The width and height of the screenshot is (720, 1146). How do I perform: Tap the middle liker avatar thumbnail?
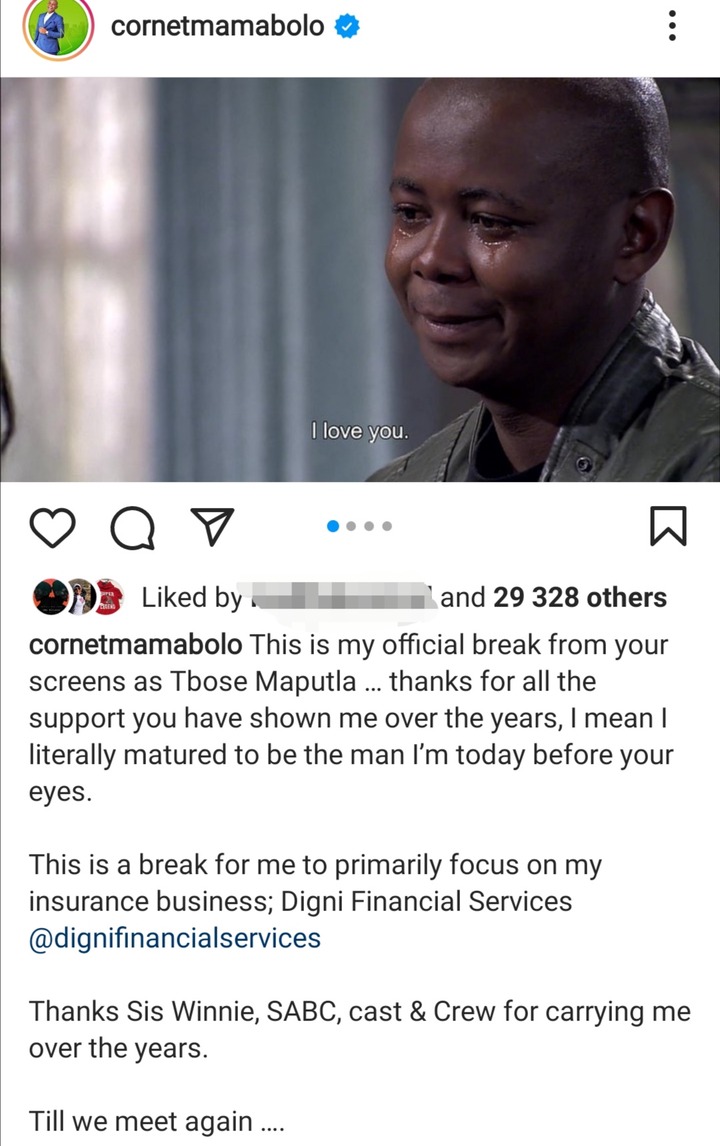(x=79, y=597)
